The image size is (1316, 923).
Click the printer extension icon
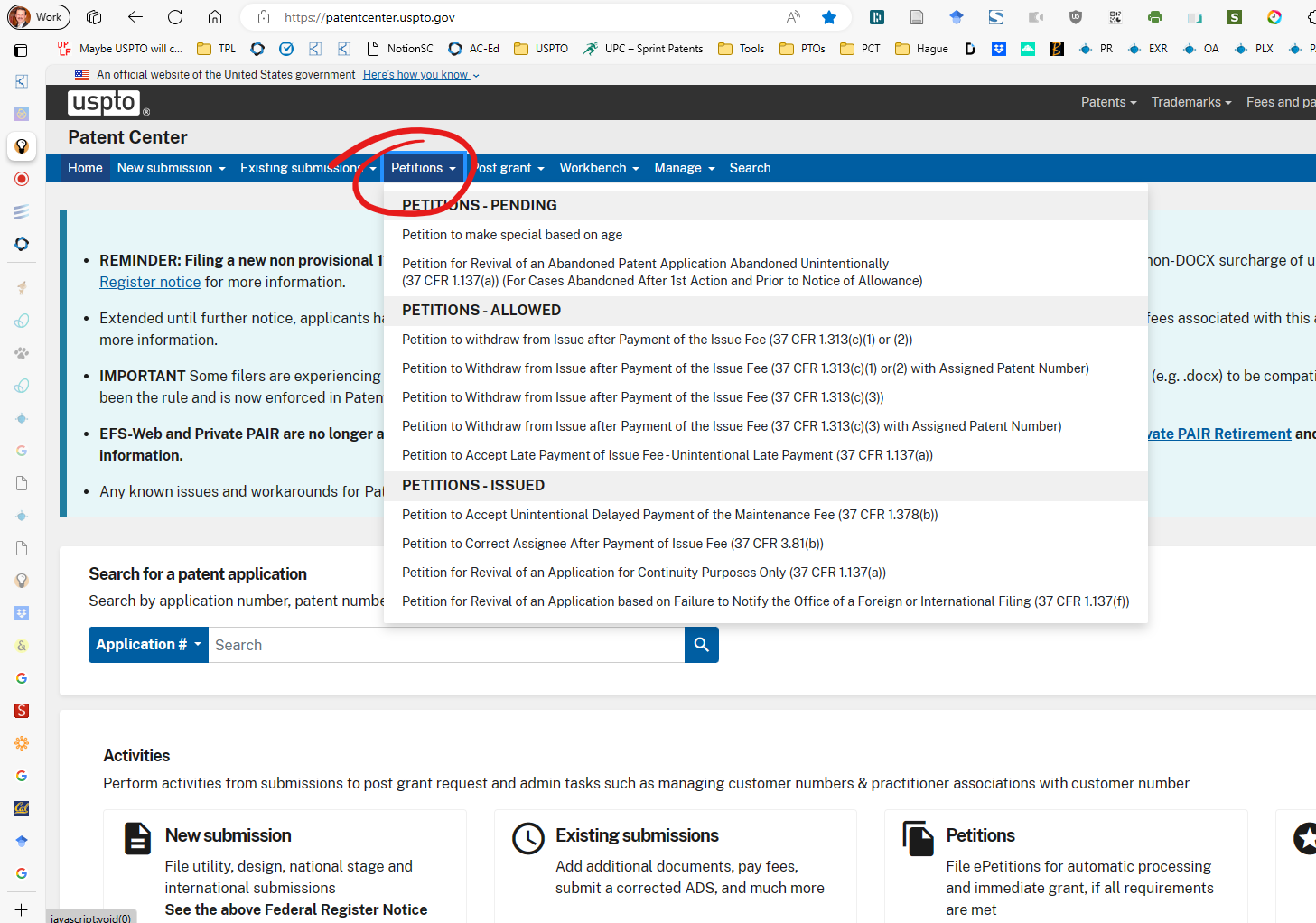(x=1154, y=17)
